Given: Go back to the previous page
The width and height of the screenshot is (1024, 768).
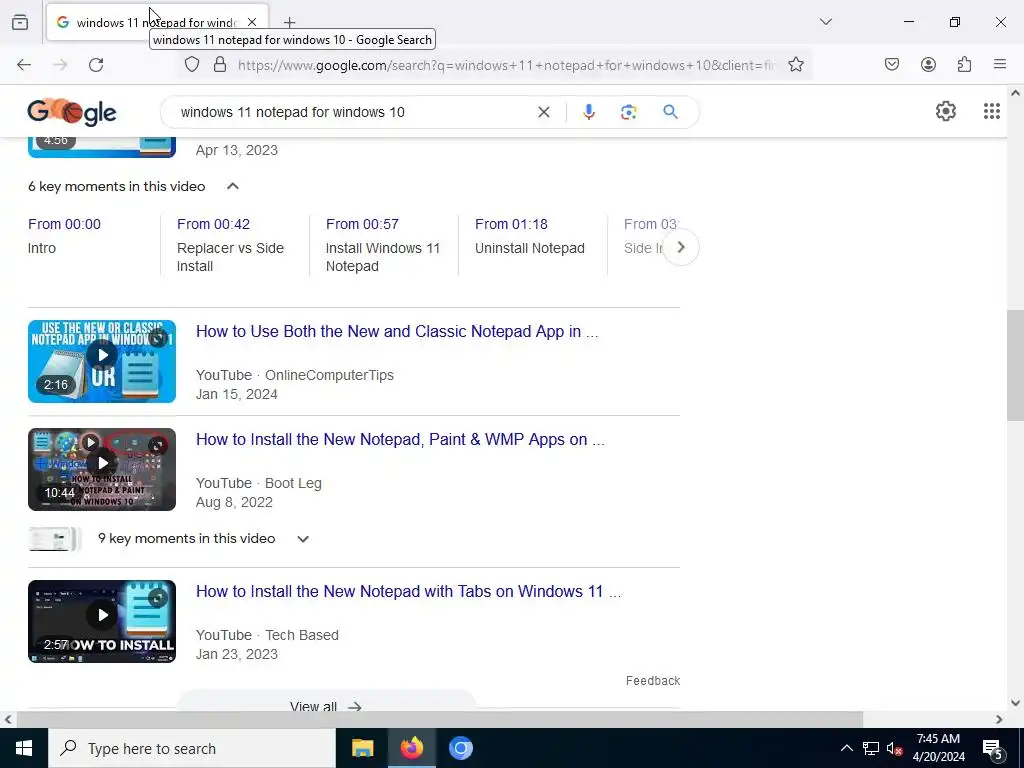Looking at the screenshot, I should 24,65.
